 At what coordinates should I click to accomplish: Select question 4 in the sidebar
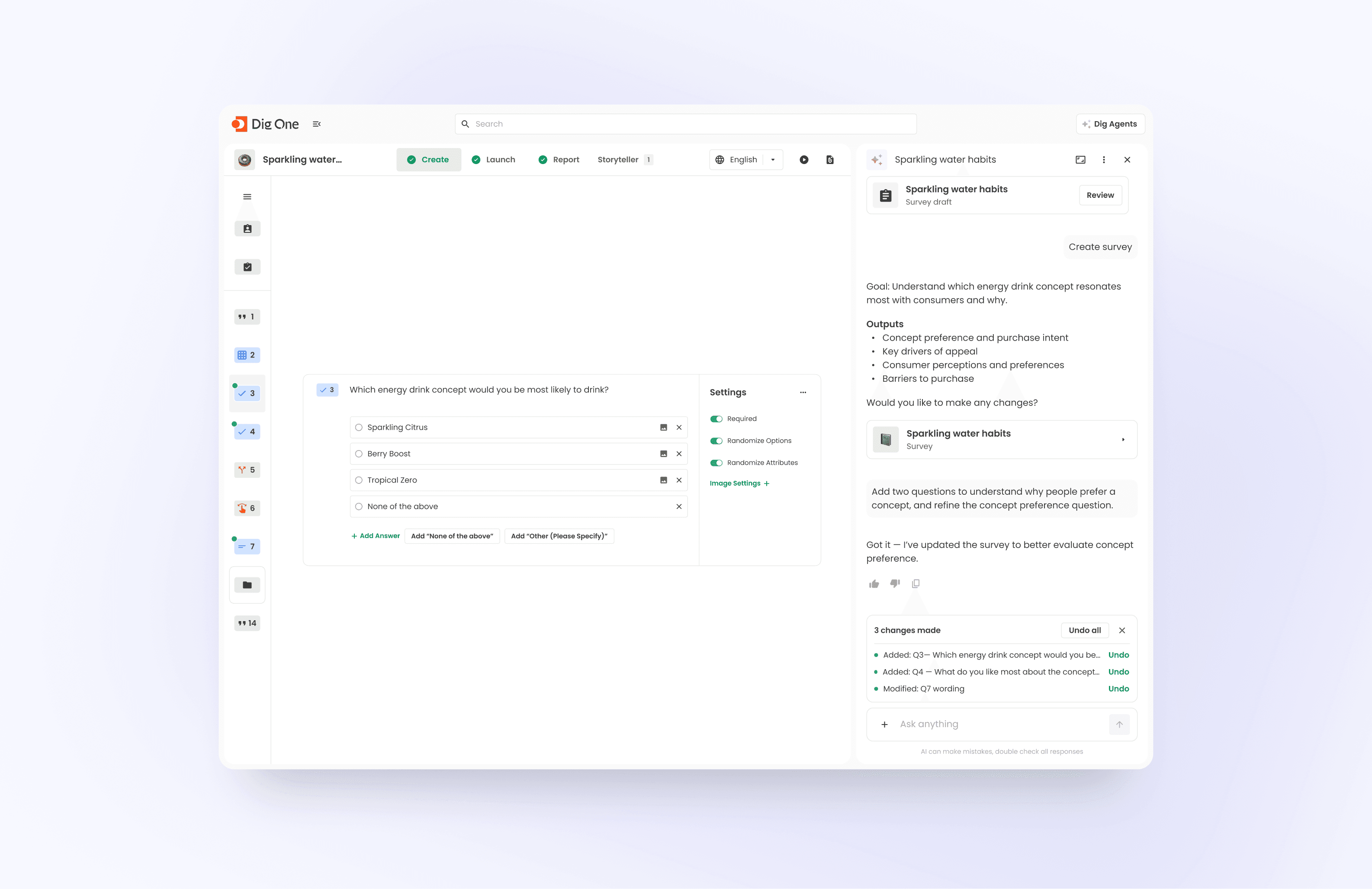pyautogui.click(x=247, y=432)
